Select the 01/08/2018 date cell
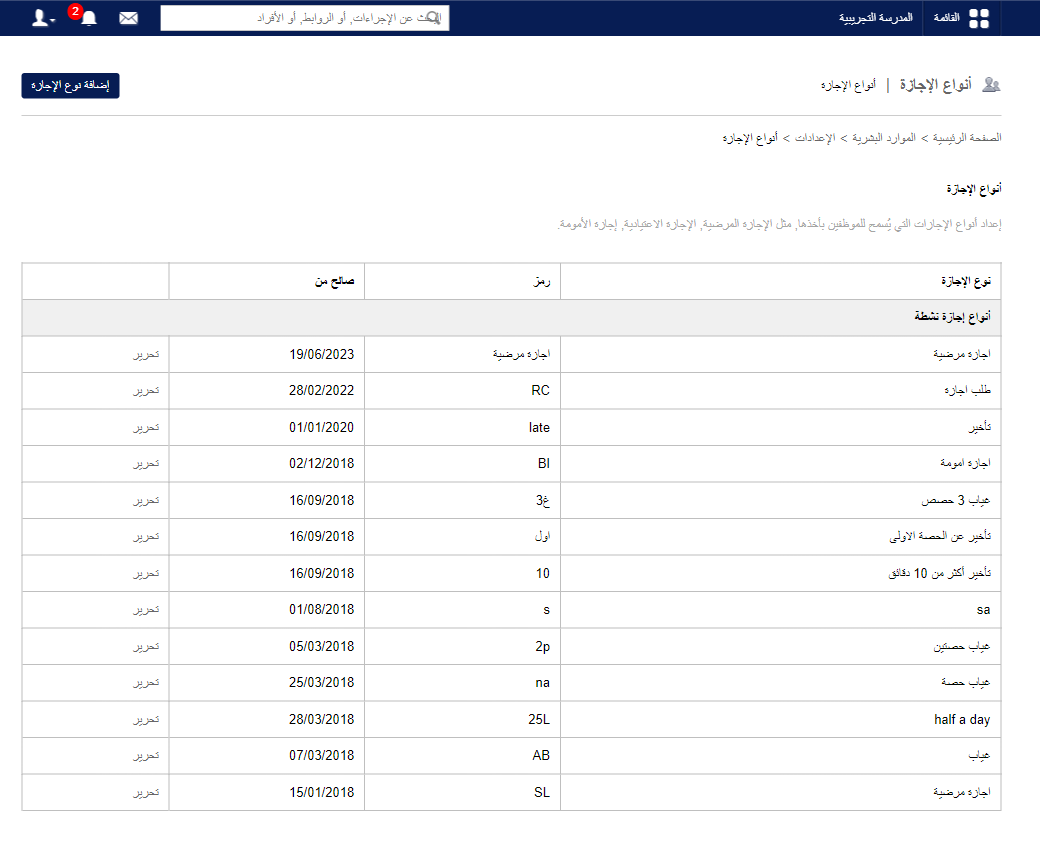The width and height of the screenshot is (1040, 850). (x=267, y=609)
